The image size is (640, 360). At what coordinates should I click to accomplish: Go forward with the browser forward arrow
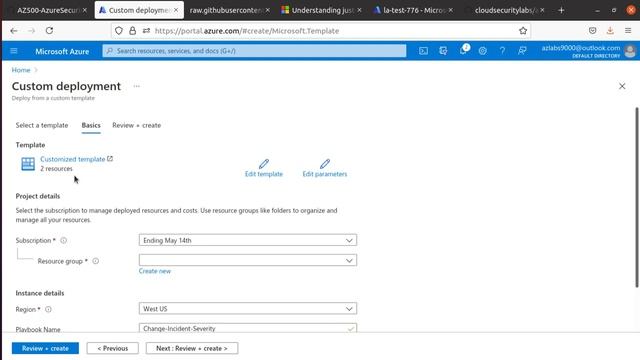[x=31, y=31]
